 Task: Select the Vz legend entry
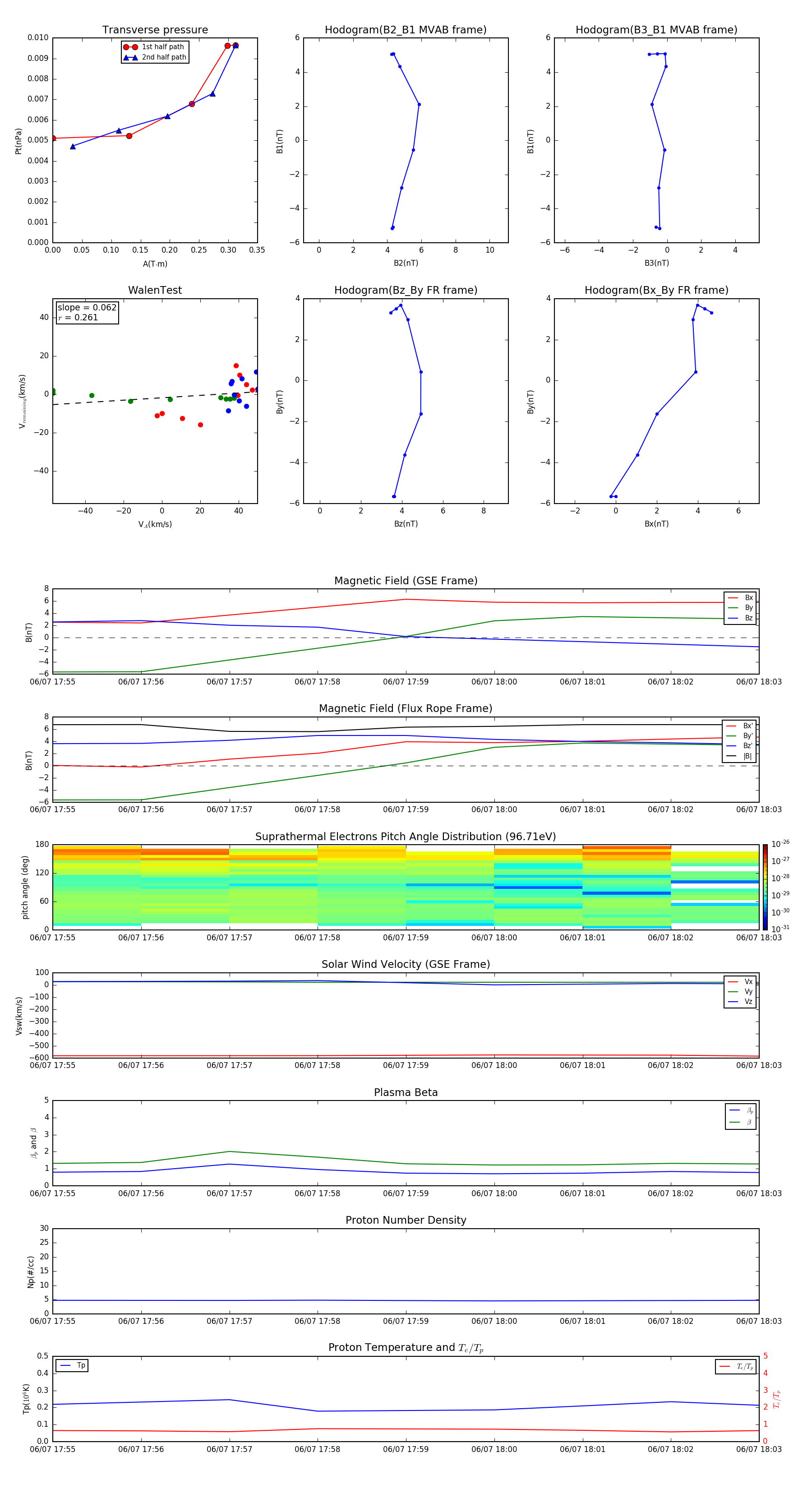[x=740, y=1001]
